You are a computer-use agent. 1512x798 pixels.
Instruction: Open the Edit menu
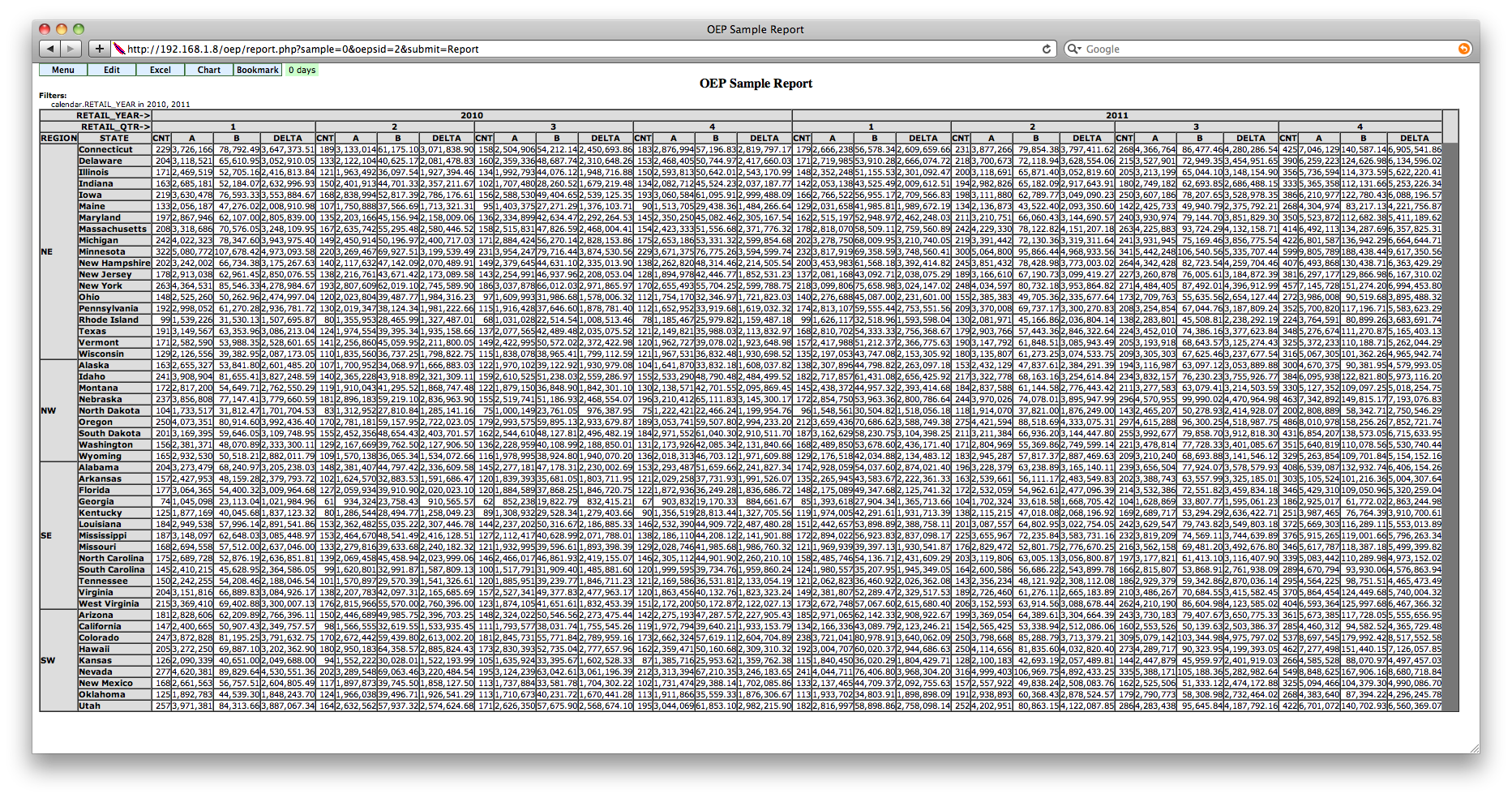coord(111,70)
